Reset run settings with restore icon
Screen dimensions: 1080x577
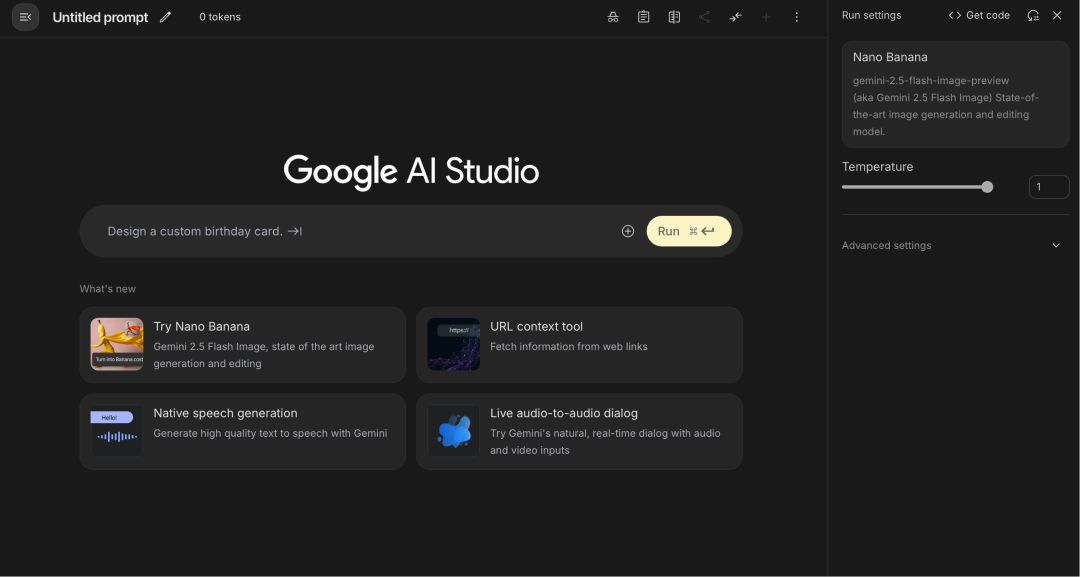1033,15
